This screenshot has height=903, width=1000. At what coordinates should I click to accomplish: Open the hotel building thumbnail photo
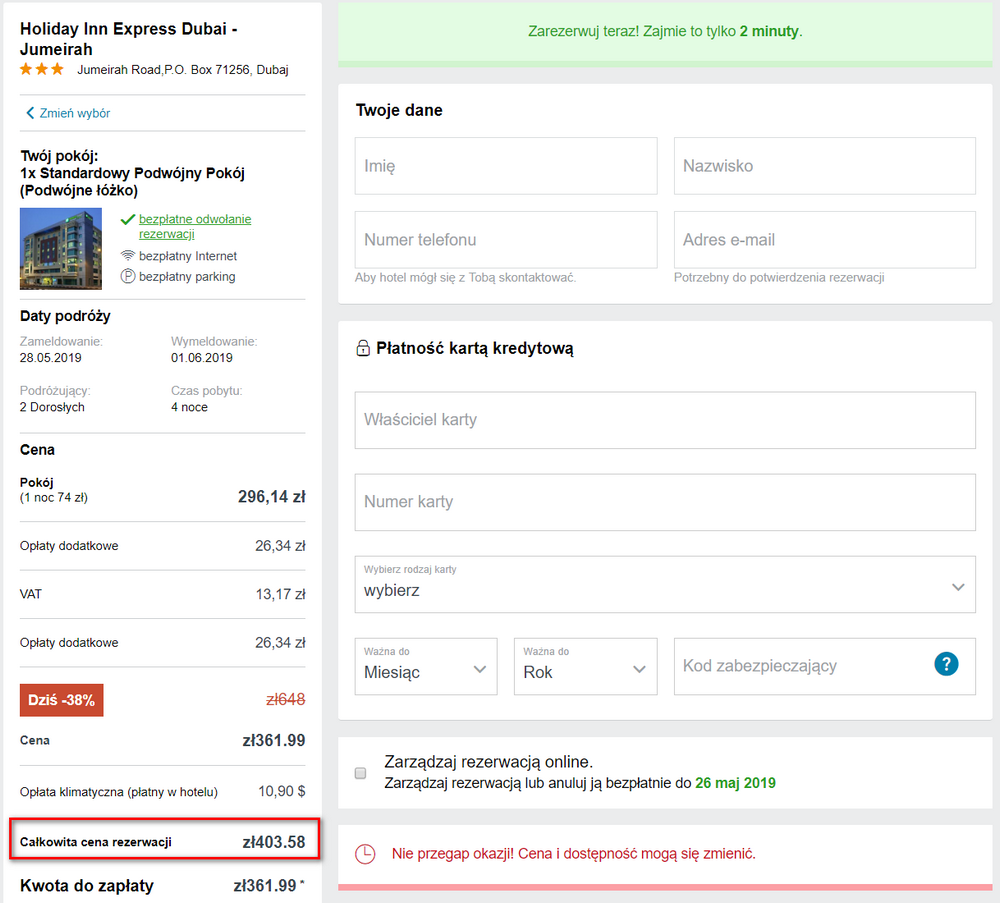point(61,249)
